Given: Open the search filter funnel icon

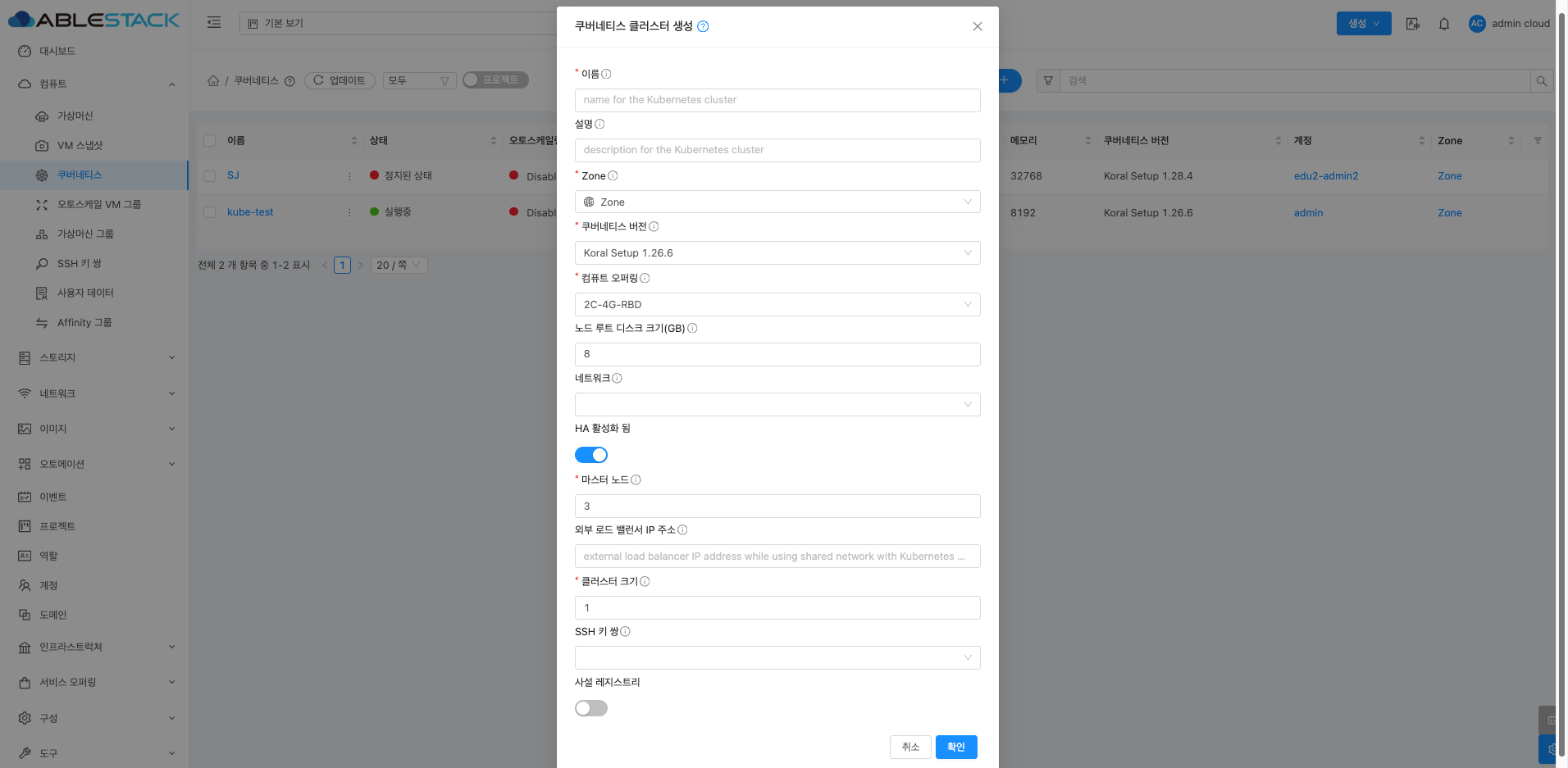Looking at the screenshot, I should (1048, 80).
